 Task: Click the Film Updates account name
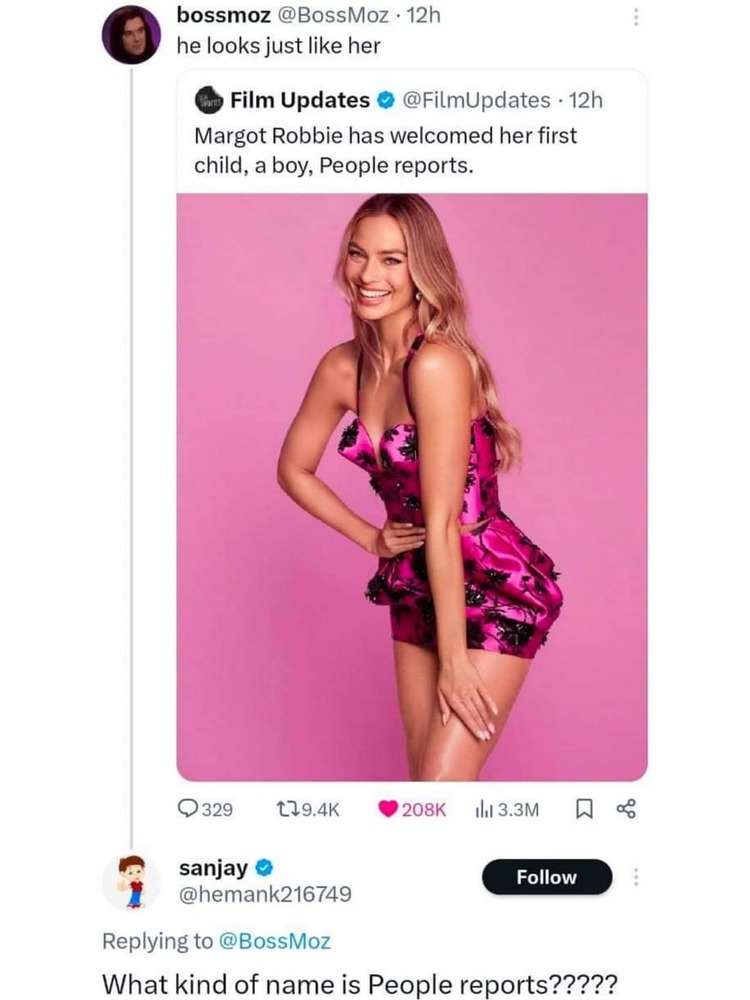299,100
